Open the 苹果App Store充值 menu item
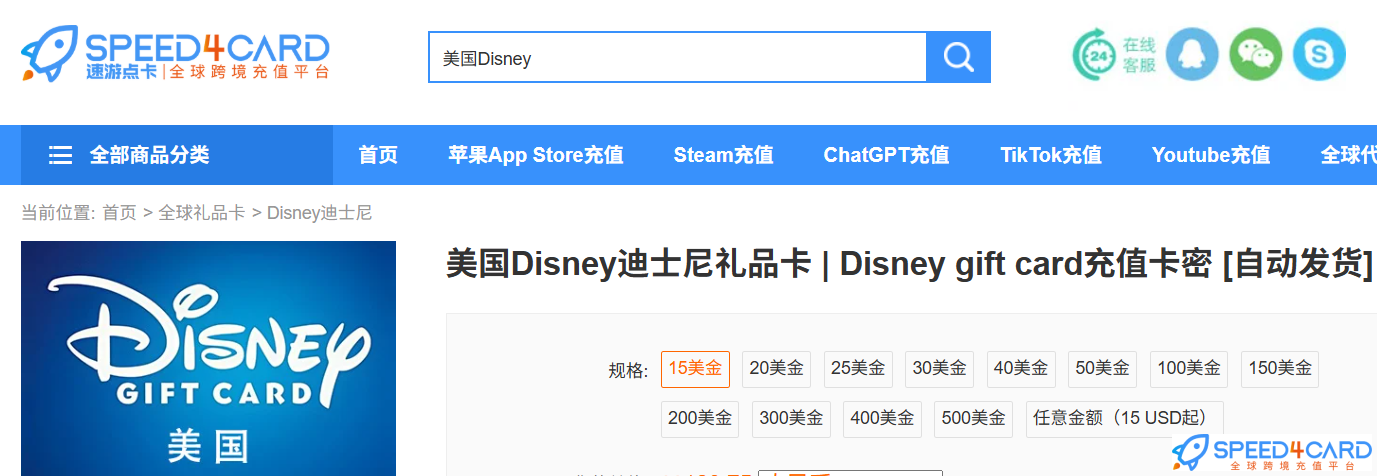Viewport: 1377px width, 476px height. coord(536,155)
